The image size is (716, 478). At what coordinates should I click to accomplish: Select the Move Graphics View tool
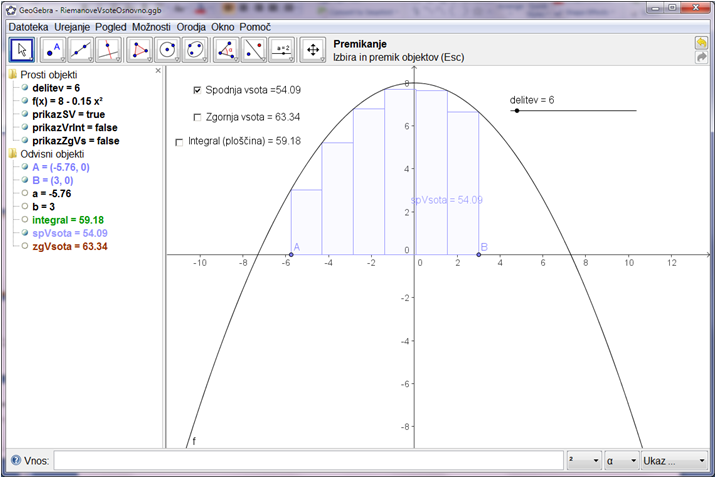[313, 50]
